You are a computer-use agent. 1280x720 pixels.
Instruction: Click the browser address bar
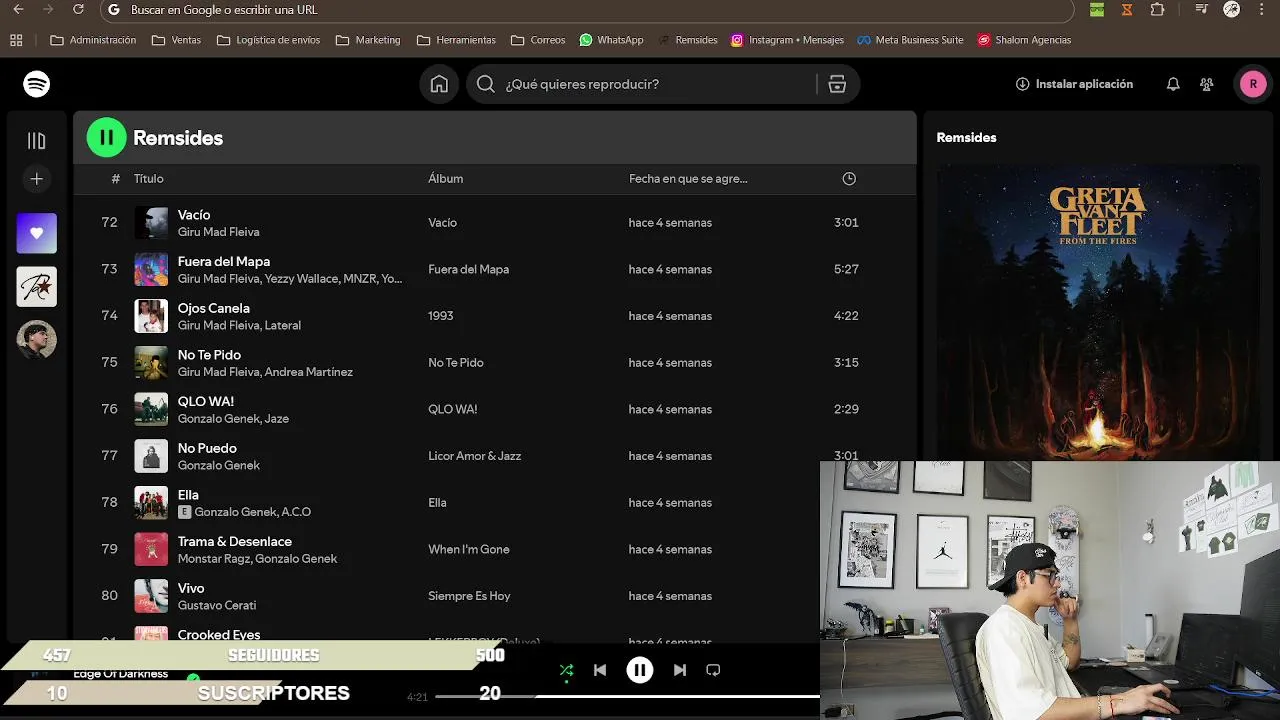point(587,10)
